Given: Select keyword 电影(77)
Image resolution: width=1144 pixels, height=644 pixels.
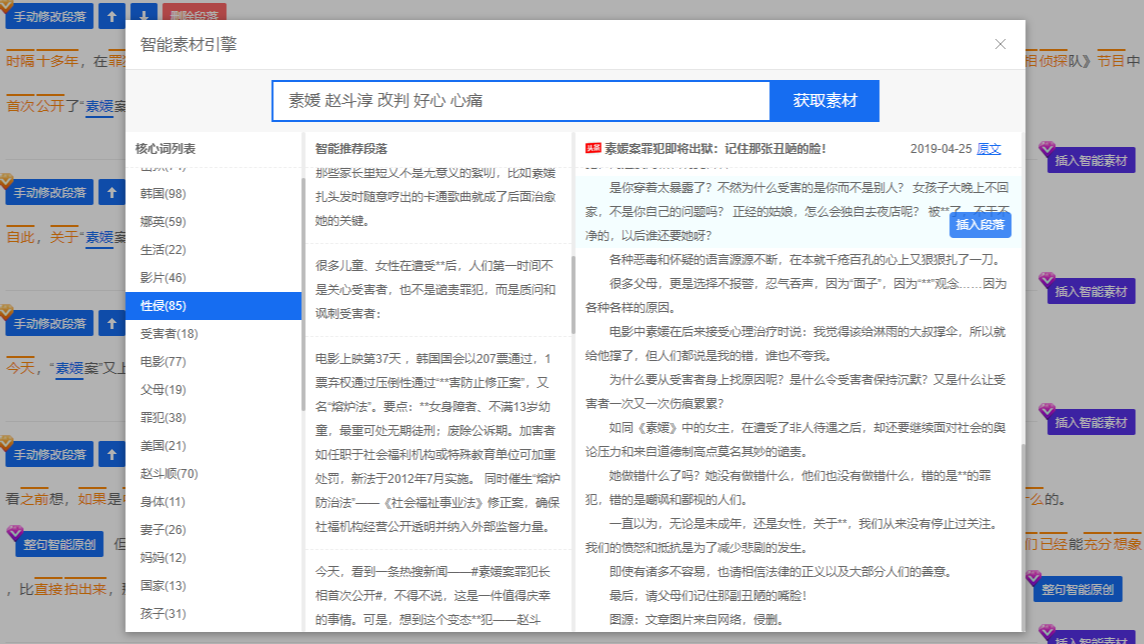Looking at the screenshot, I should 213,362.
